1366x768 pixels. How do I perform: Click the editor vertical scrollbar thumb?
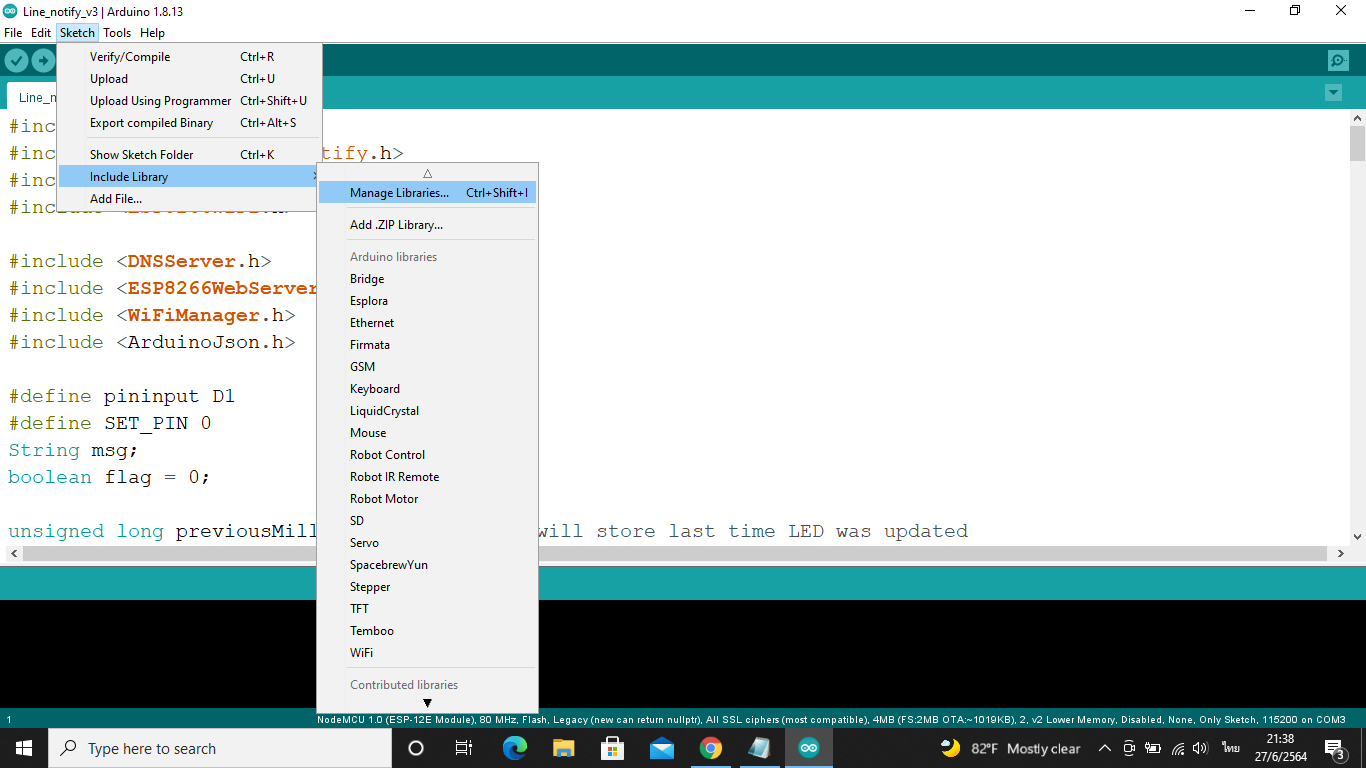[1357, 143]
